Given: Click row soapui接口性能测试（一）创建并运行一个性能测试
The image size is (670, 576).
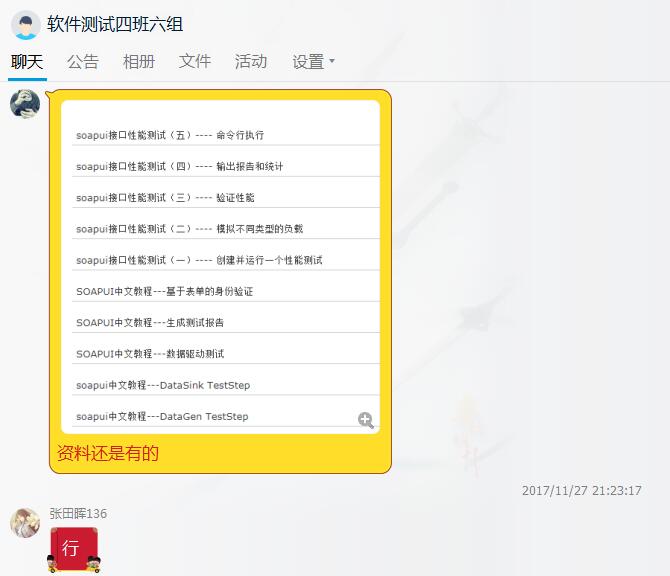Looking at the screenshot, I should (226, 260).
